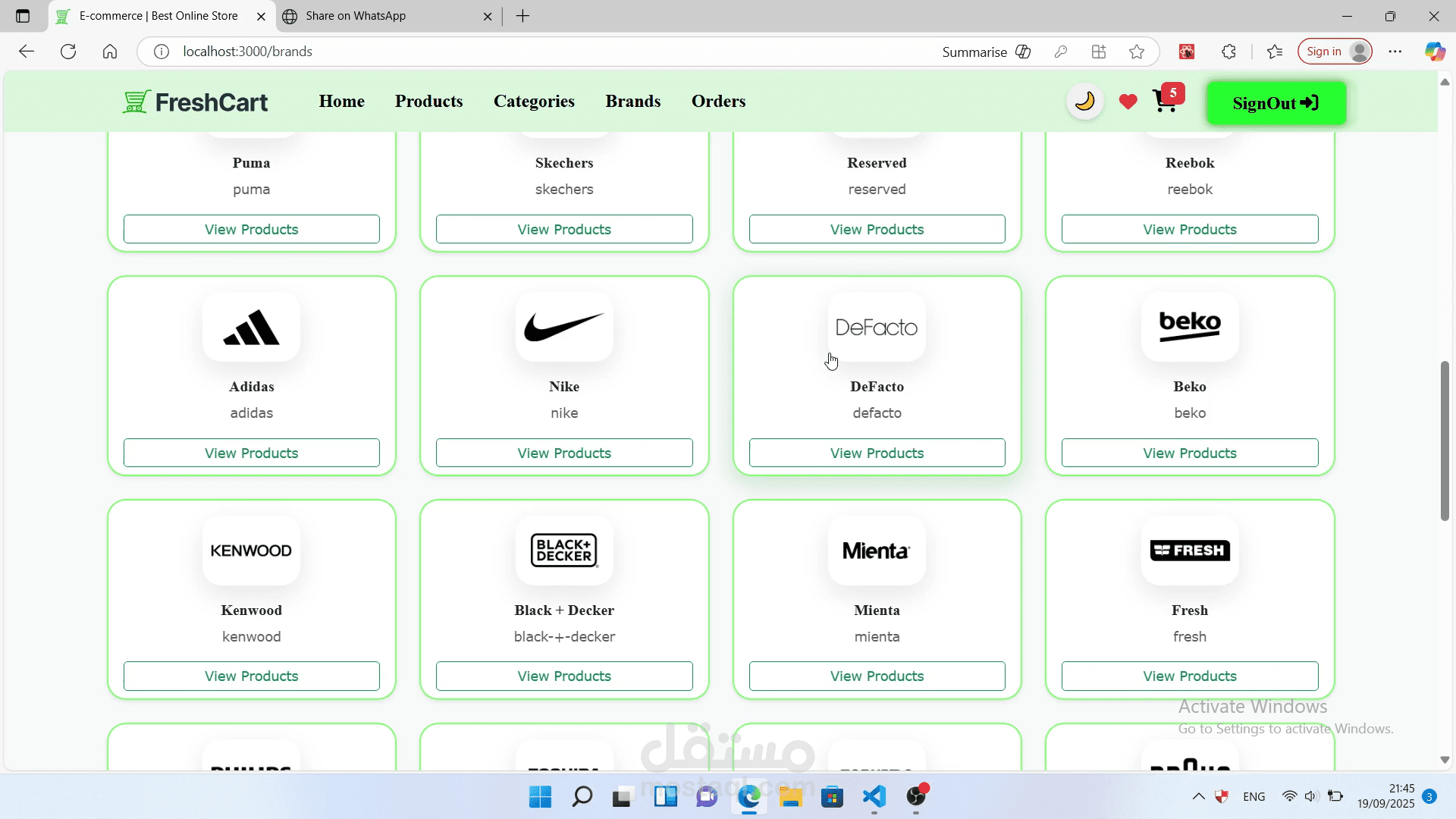Open Microsoft Edge from taskbar

click(749, 796)
